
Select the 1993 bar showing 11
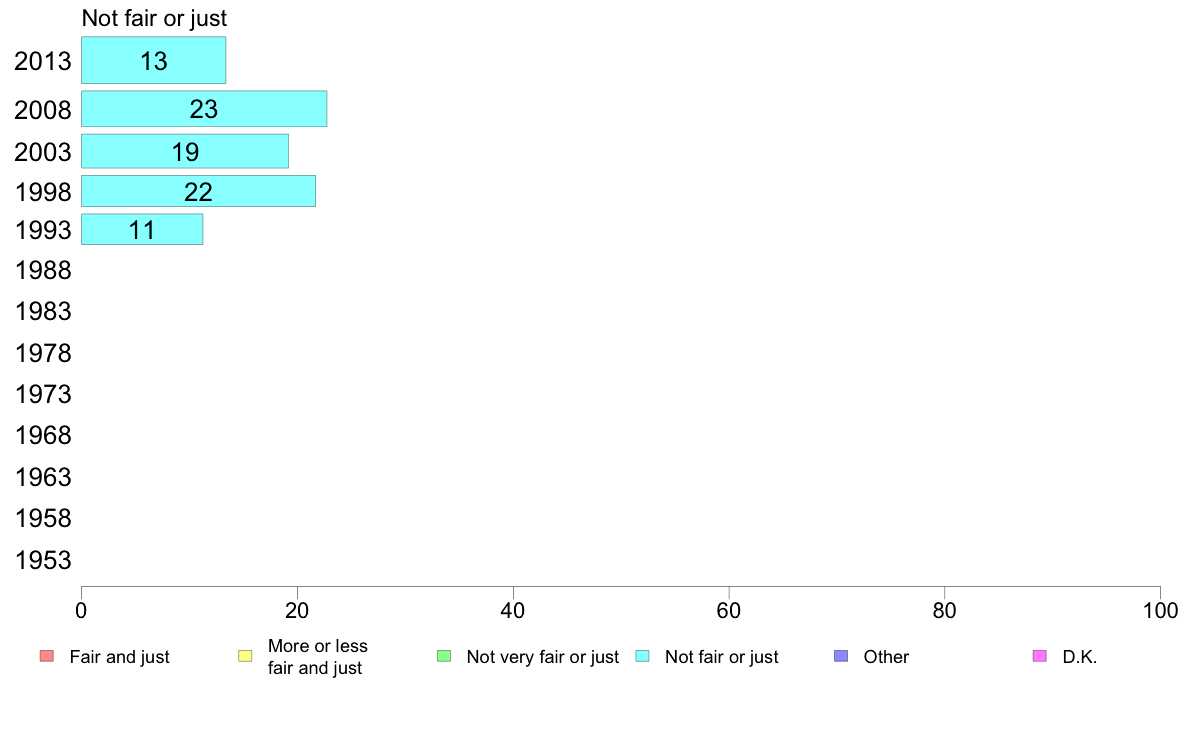coord(142,229)
